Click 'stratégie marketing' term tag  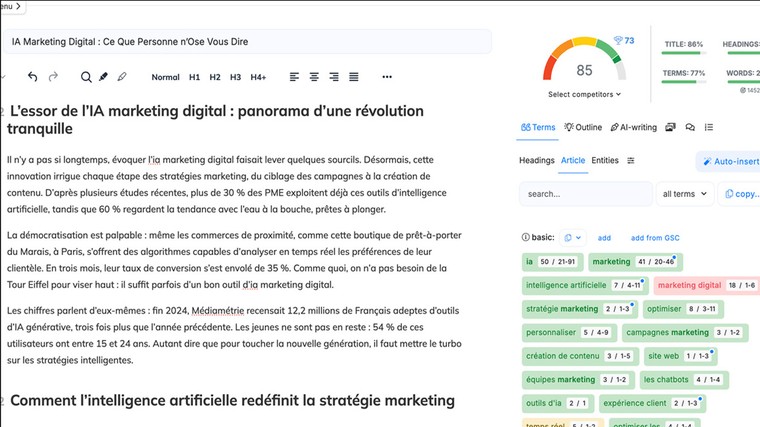(x=580, y=309)
